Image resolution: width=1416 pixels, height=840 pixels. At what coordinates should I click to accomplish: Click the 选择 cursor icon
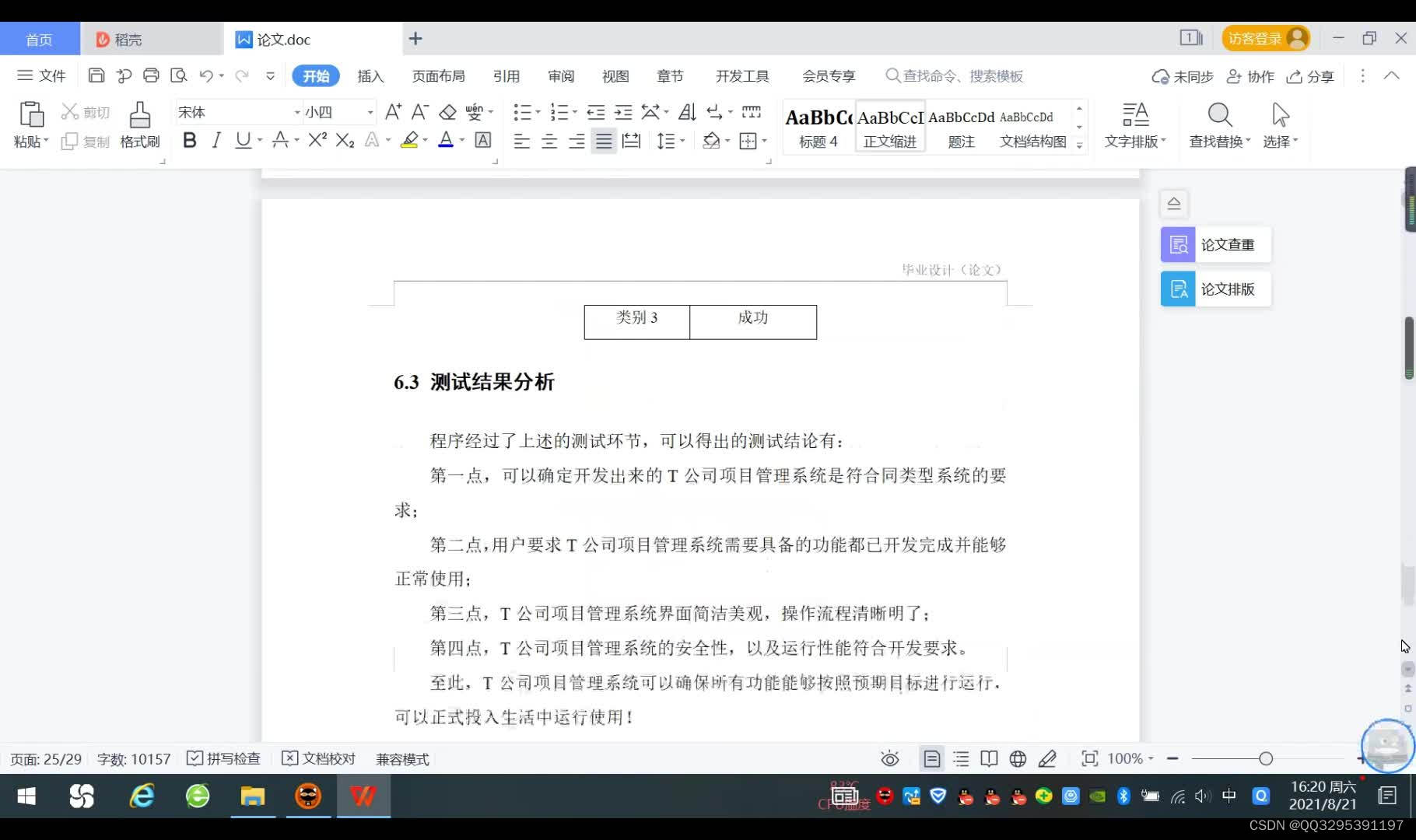(1280, 115)
